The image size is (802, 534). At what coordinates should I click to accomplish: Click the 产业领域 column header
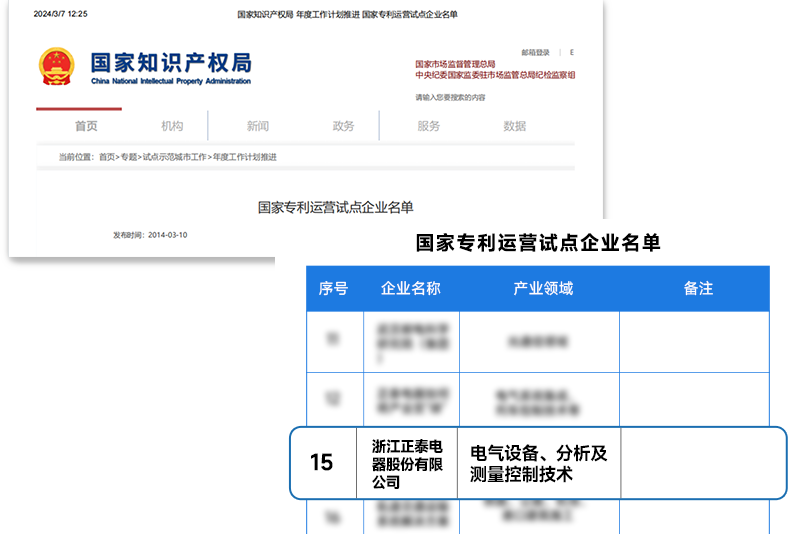tap(543, 288)
